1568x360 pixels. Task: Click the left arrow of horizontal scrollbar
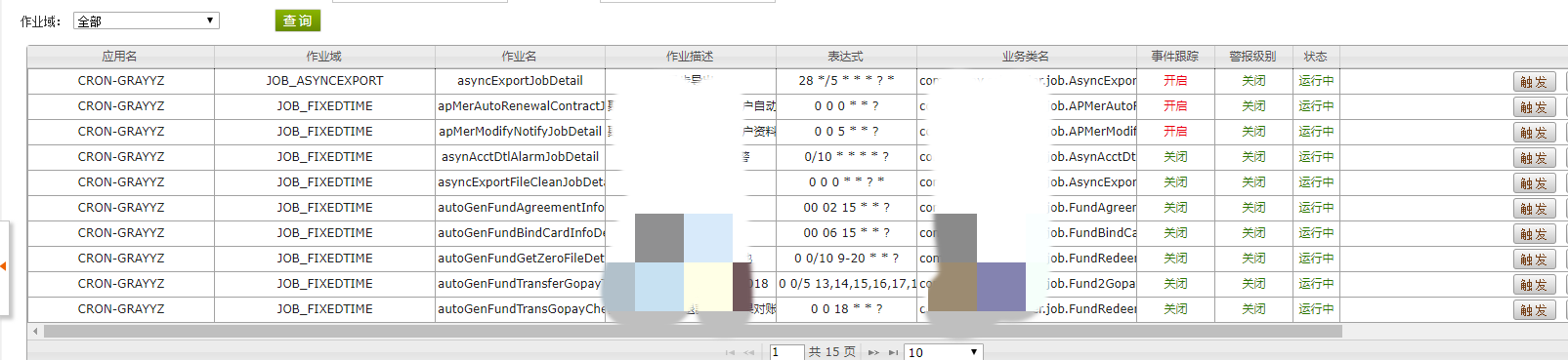click(x=36, y=332)
